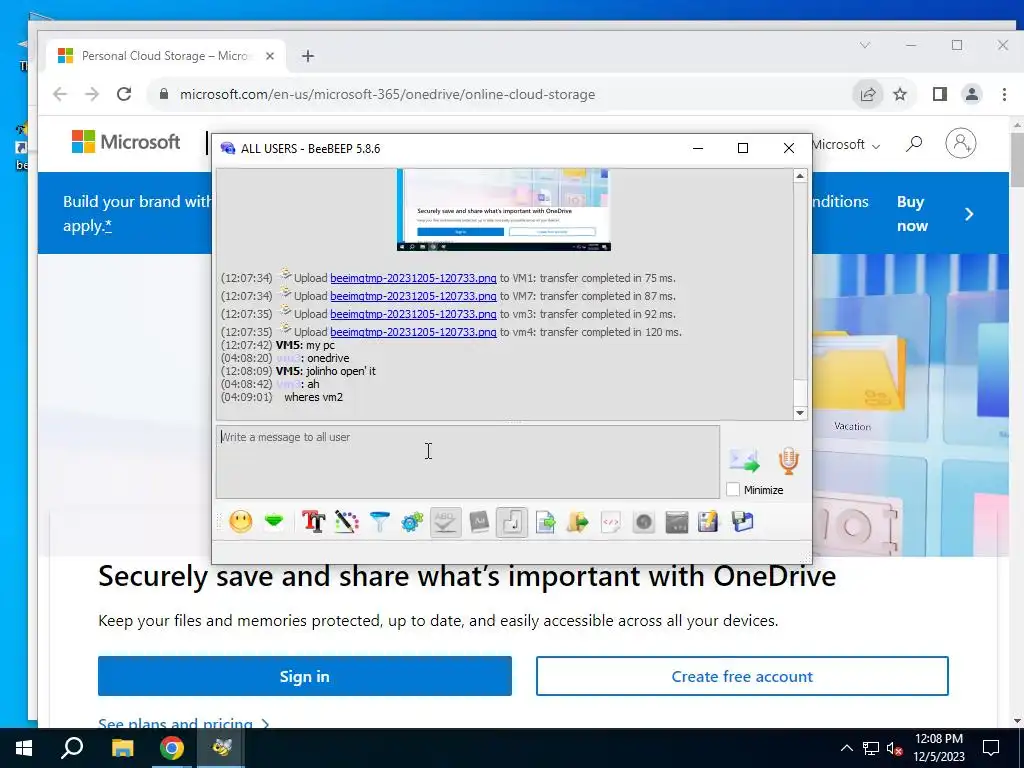
Task: Open See plans and pricing link
Action: coord(184,723)
